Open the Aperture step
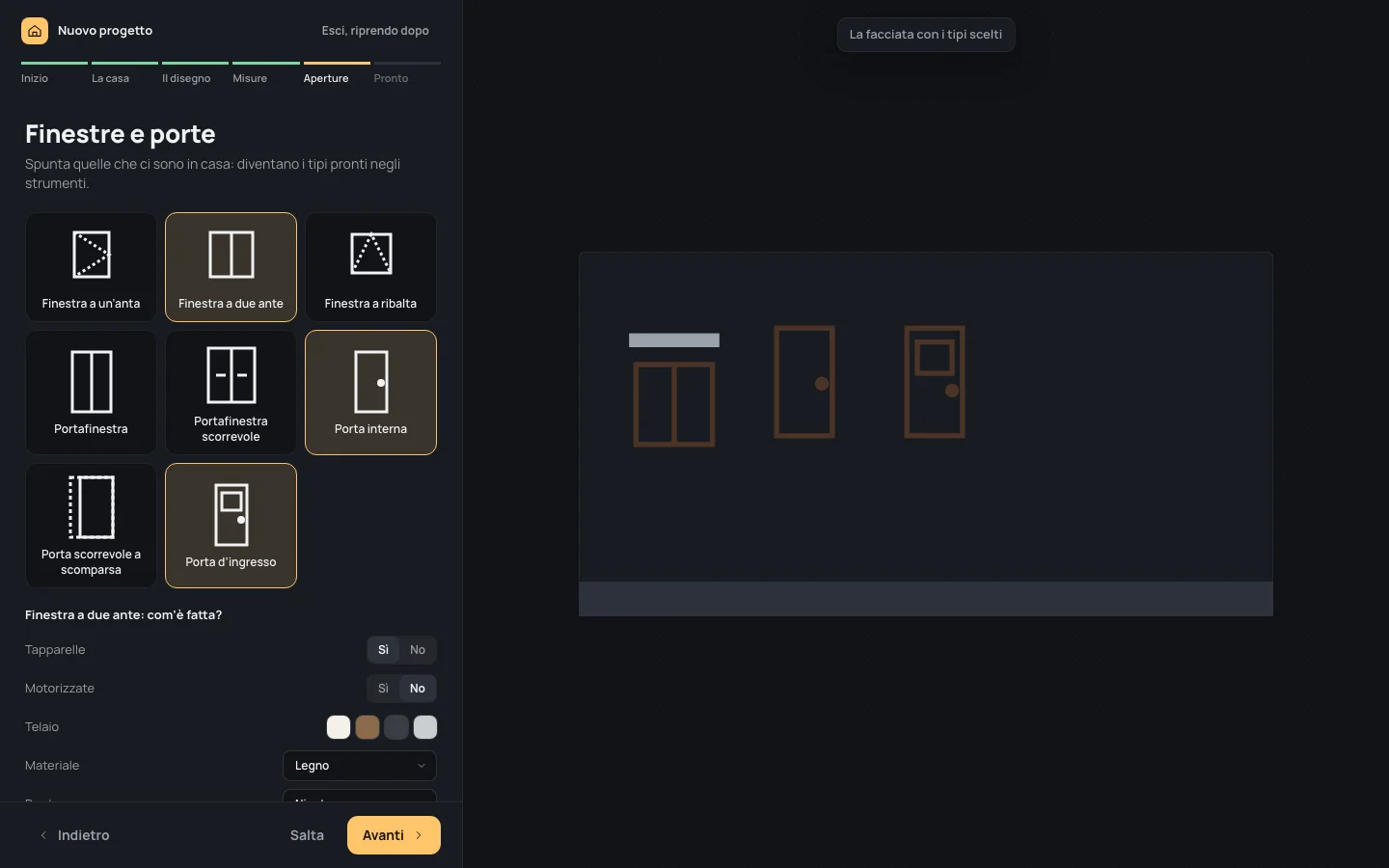The height and width of the screenshot is (868, 1389). pos(337,73)
